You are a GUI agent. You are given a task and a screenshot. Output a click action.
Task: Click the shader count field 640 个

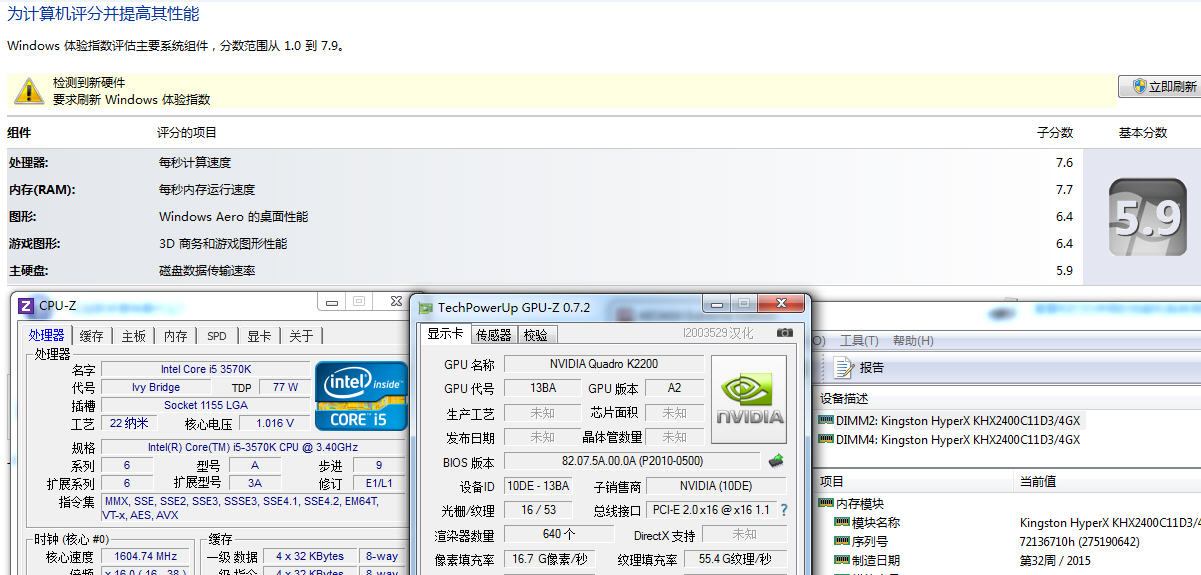click(x=559, y=535)
